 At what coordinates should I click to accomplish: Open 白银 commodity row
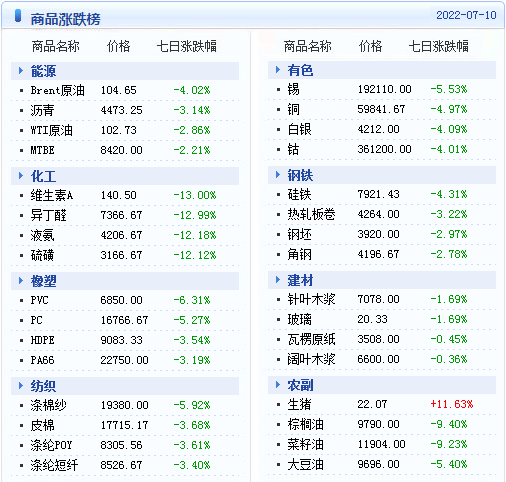pyautogui.click(x=382, y=129)
